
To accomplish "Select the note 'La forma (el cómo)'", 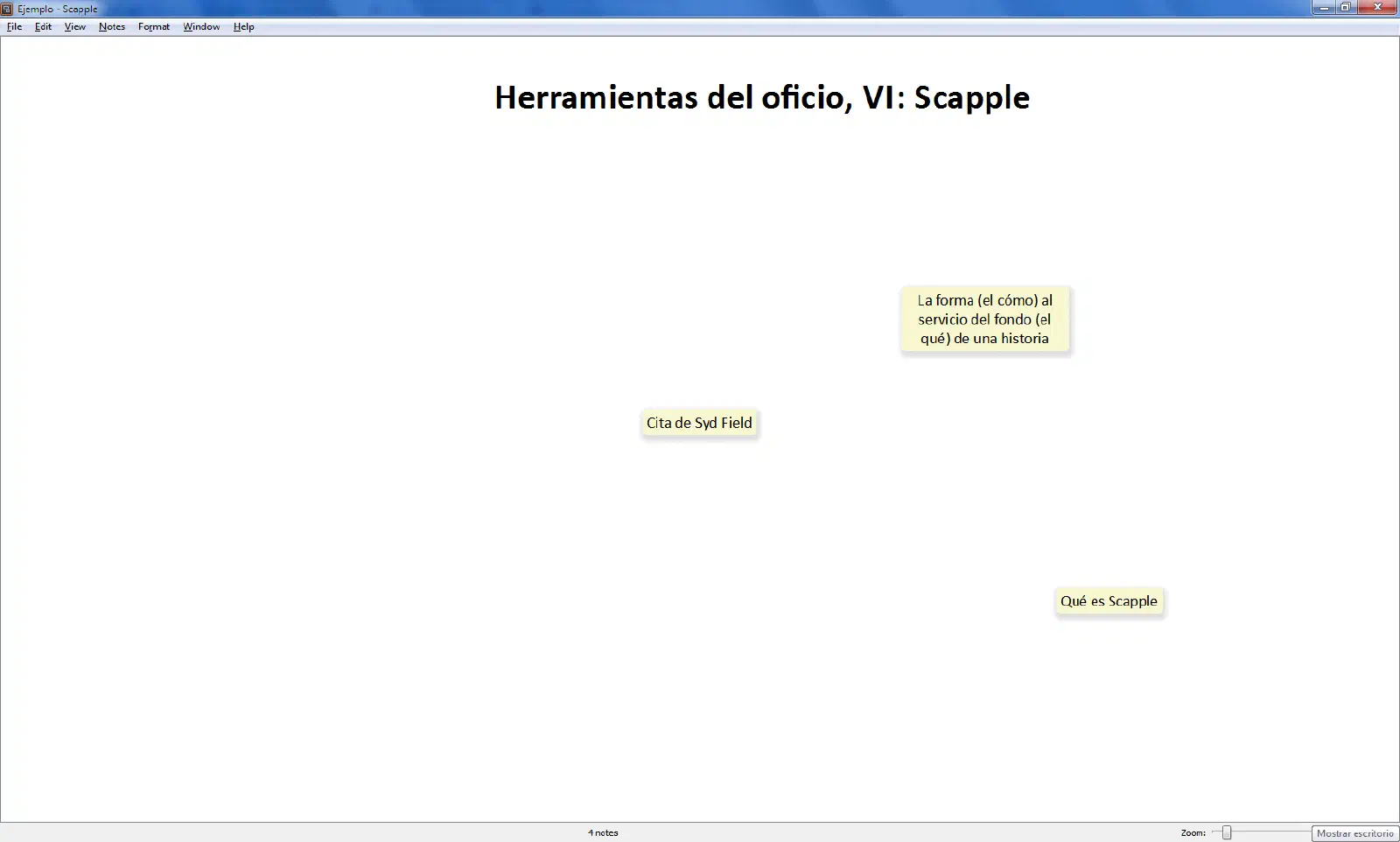I will click(984, 319).
